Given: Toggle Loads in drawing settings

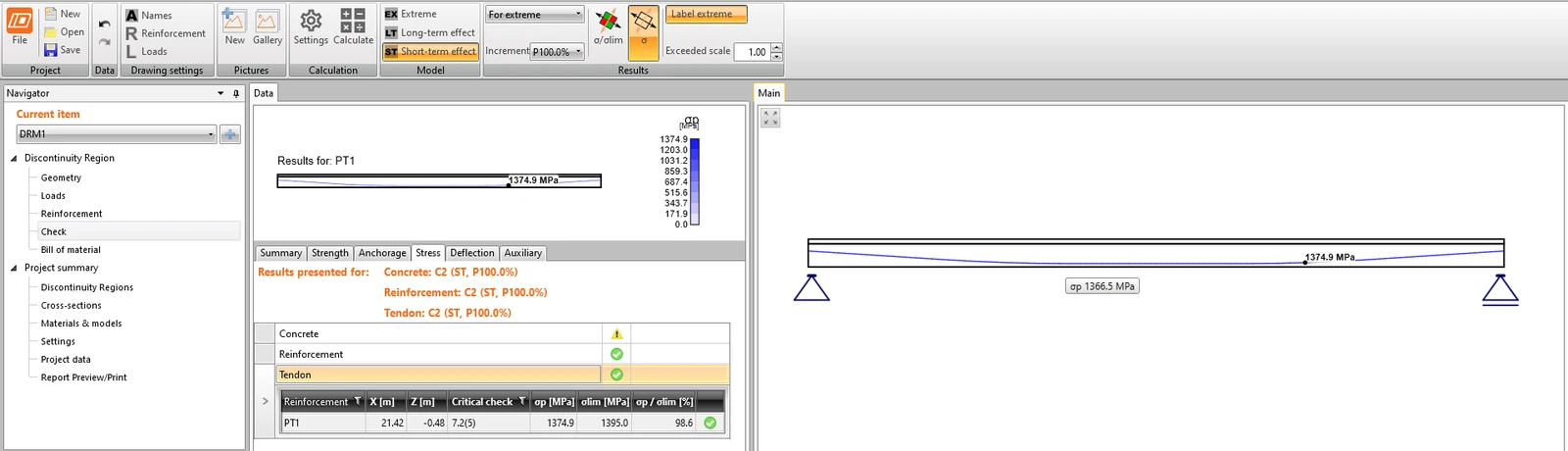Looking at the screenshot, I should [x=146, y=51].
